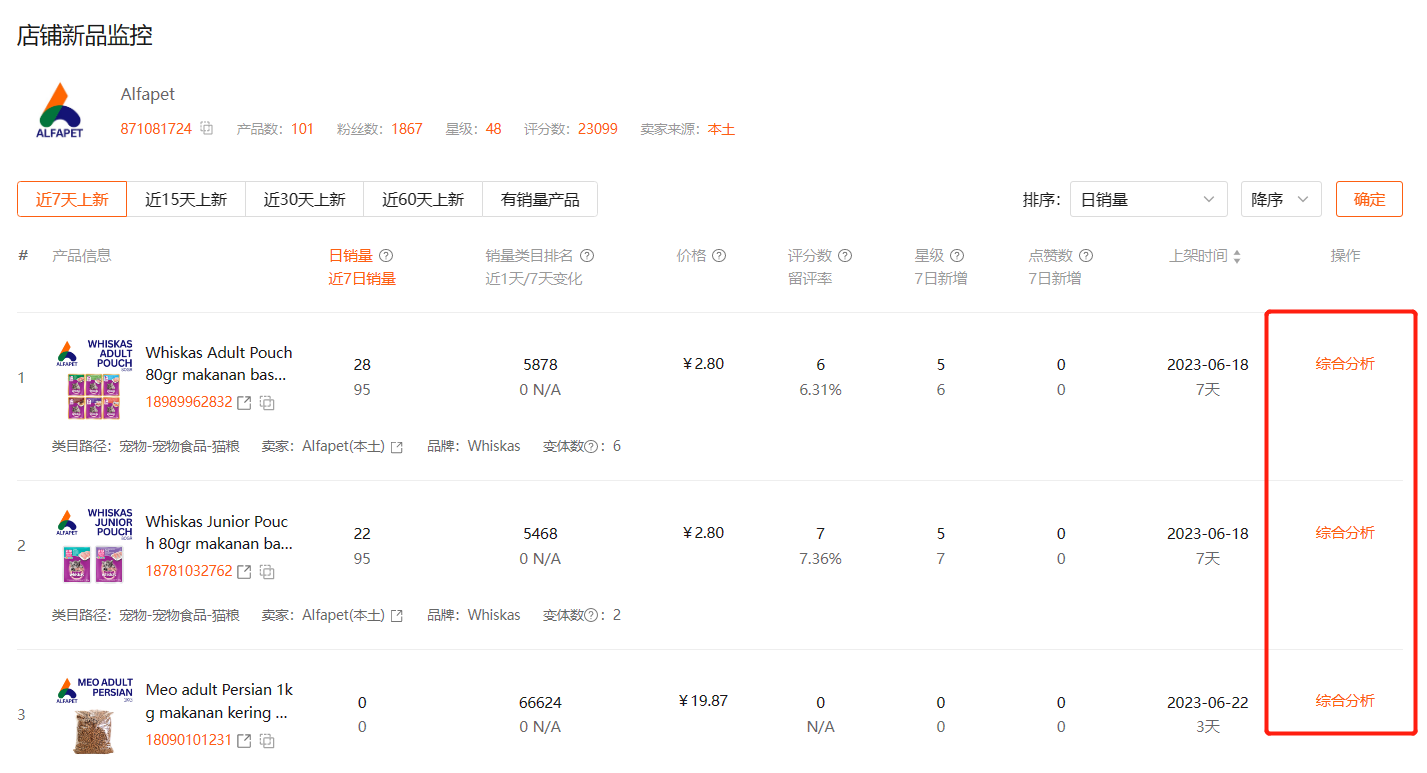Click the help icon beside 日销量 header
The height and width of the screenshot is (773, 1427).
tap(386, 256)
